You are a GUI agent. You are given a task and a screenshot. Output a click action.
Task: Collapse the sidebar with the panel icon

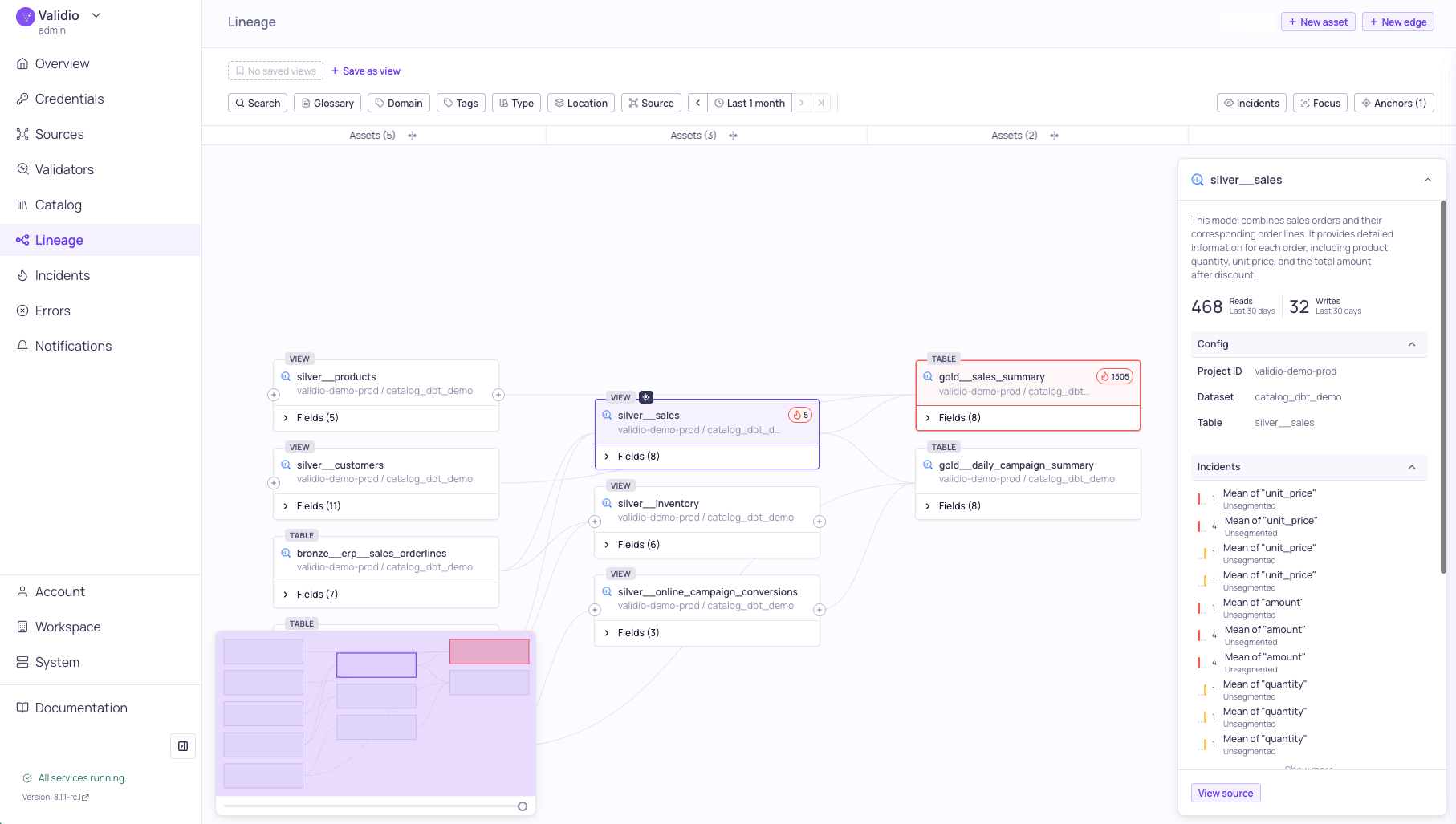click(183, 746)
